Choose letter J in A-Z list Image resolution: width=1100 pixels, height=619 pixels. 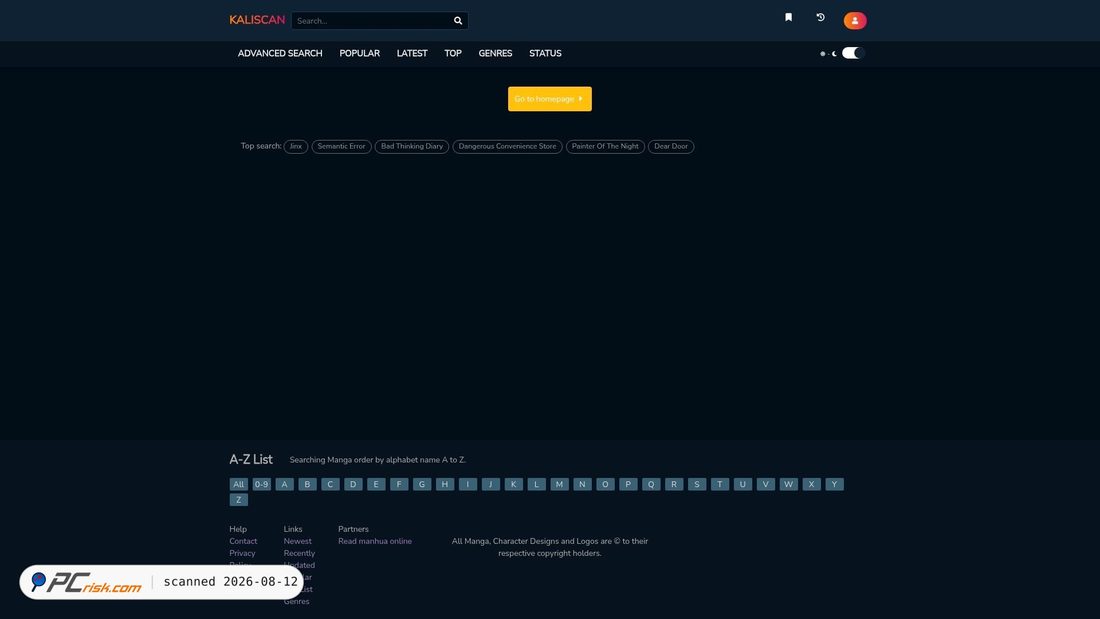(490, 484)
